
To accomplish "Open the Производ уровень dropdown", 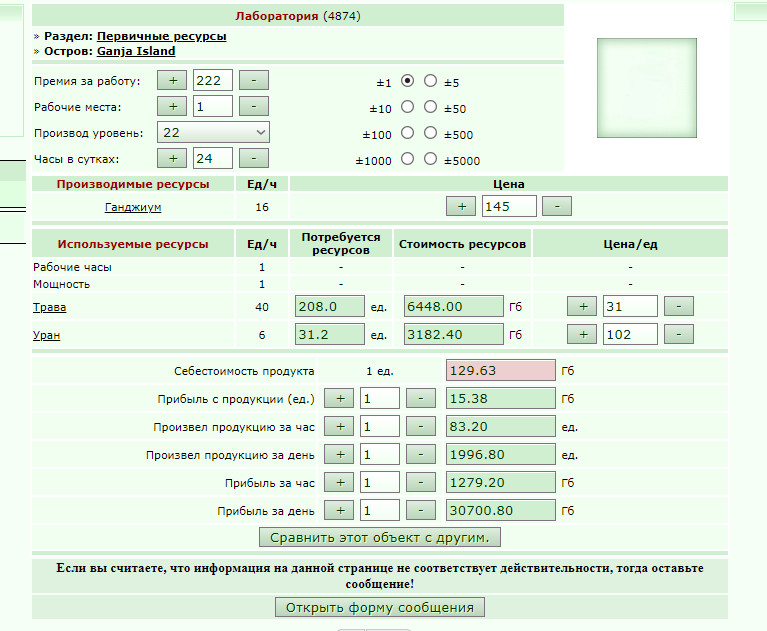I will (213, 132).
